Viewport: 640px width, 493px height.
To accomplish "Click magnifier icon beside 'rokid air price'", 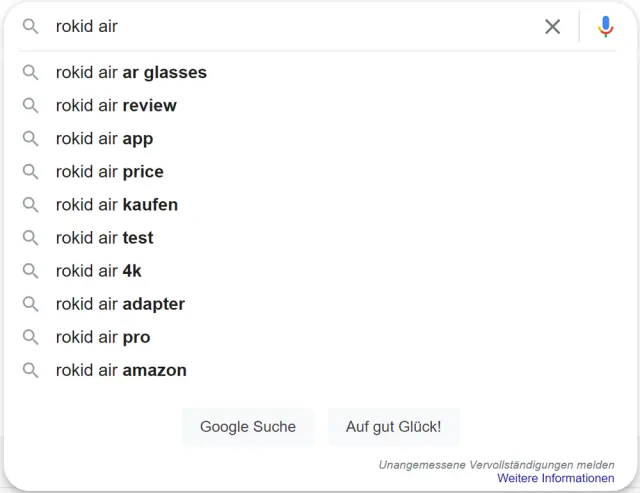I will (31, 172).
